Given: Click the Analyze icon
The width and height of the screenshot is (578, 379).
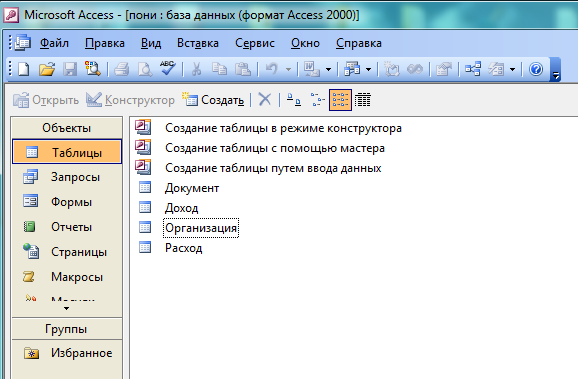Looking at the screenshot, I should pos(352,69).
